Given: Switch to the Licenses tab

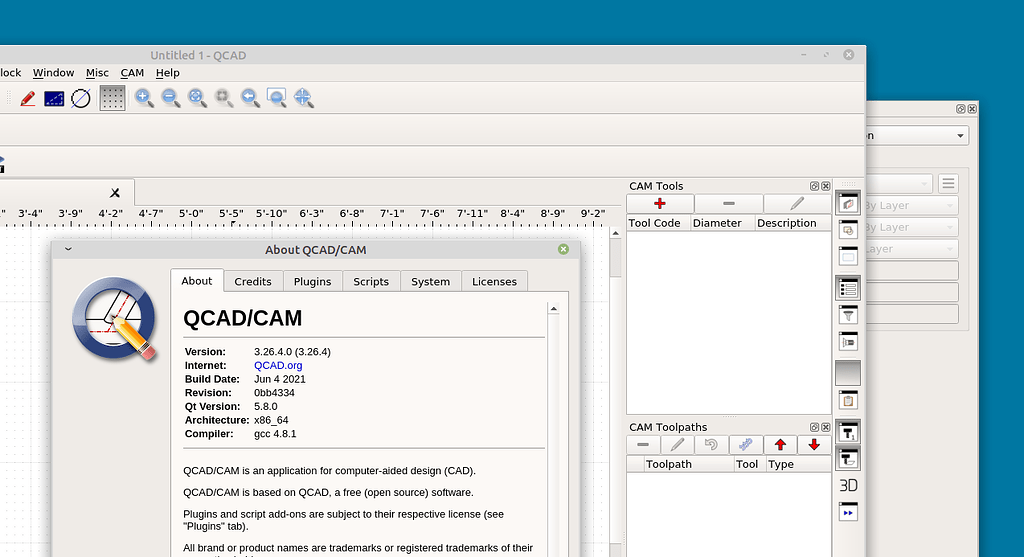Looking at the screenshot, I should [x=494, y=281].
